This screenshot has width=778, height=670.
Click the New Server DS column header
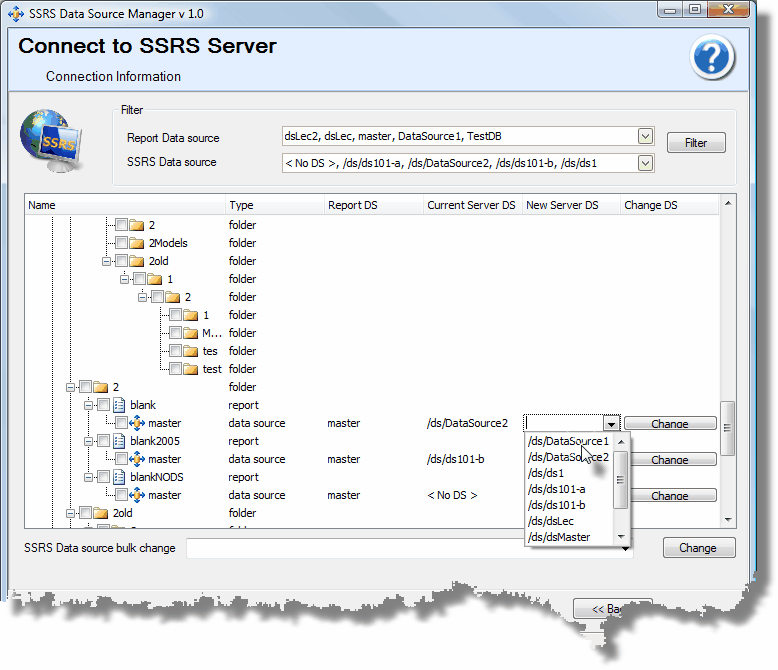[571, 205]
